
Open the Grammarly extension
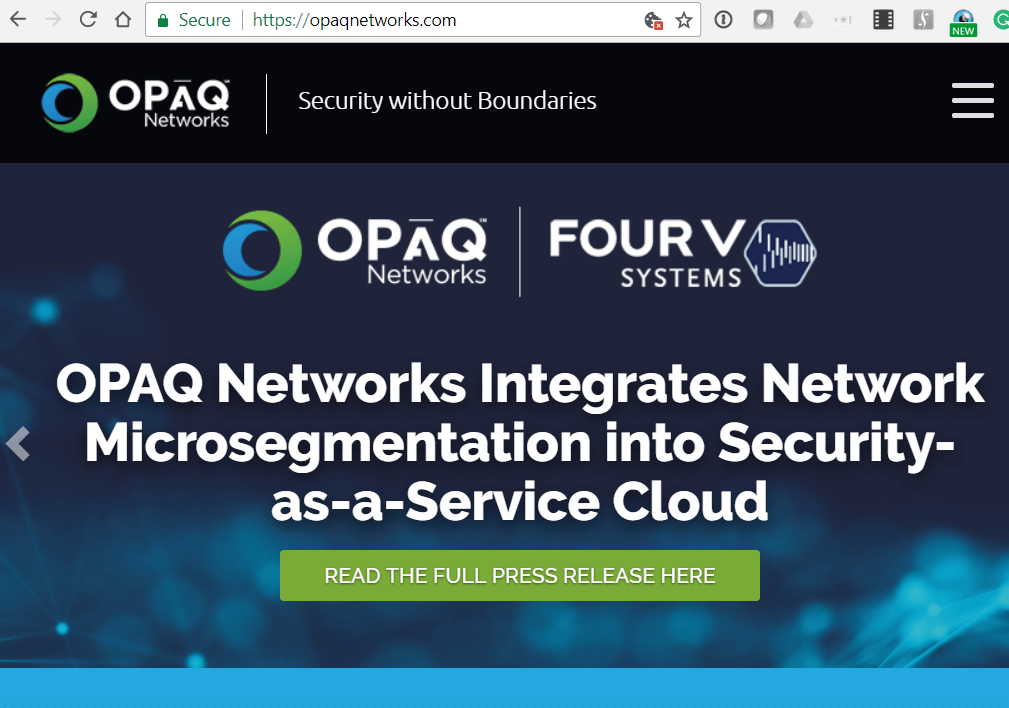1001,19
